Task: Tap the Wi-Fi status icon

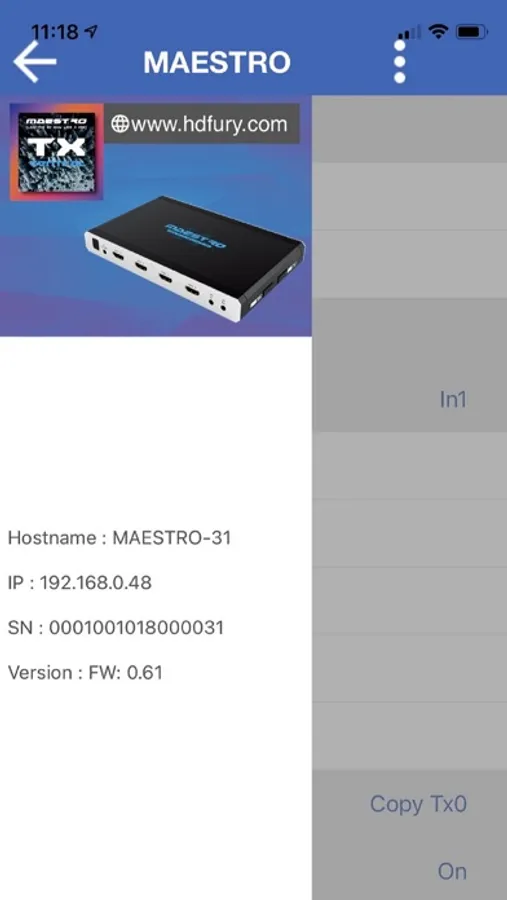Action: (438, 32)
